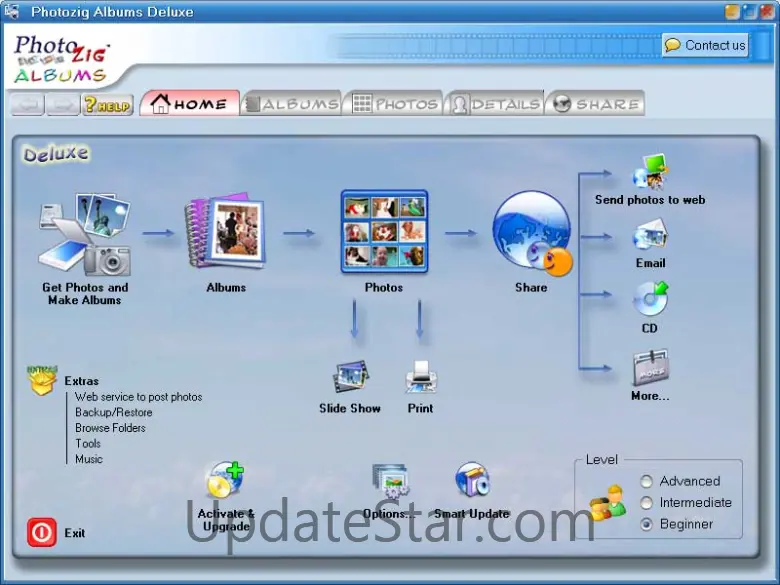Click the red Exit power icon

click(42, 532)
